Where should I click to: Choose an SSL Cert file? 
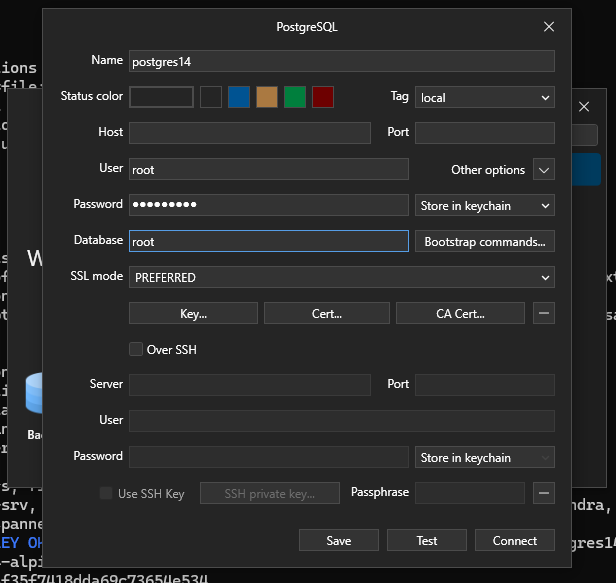pos(327,314)
